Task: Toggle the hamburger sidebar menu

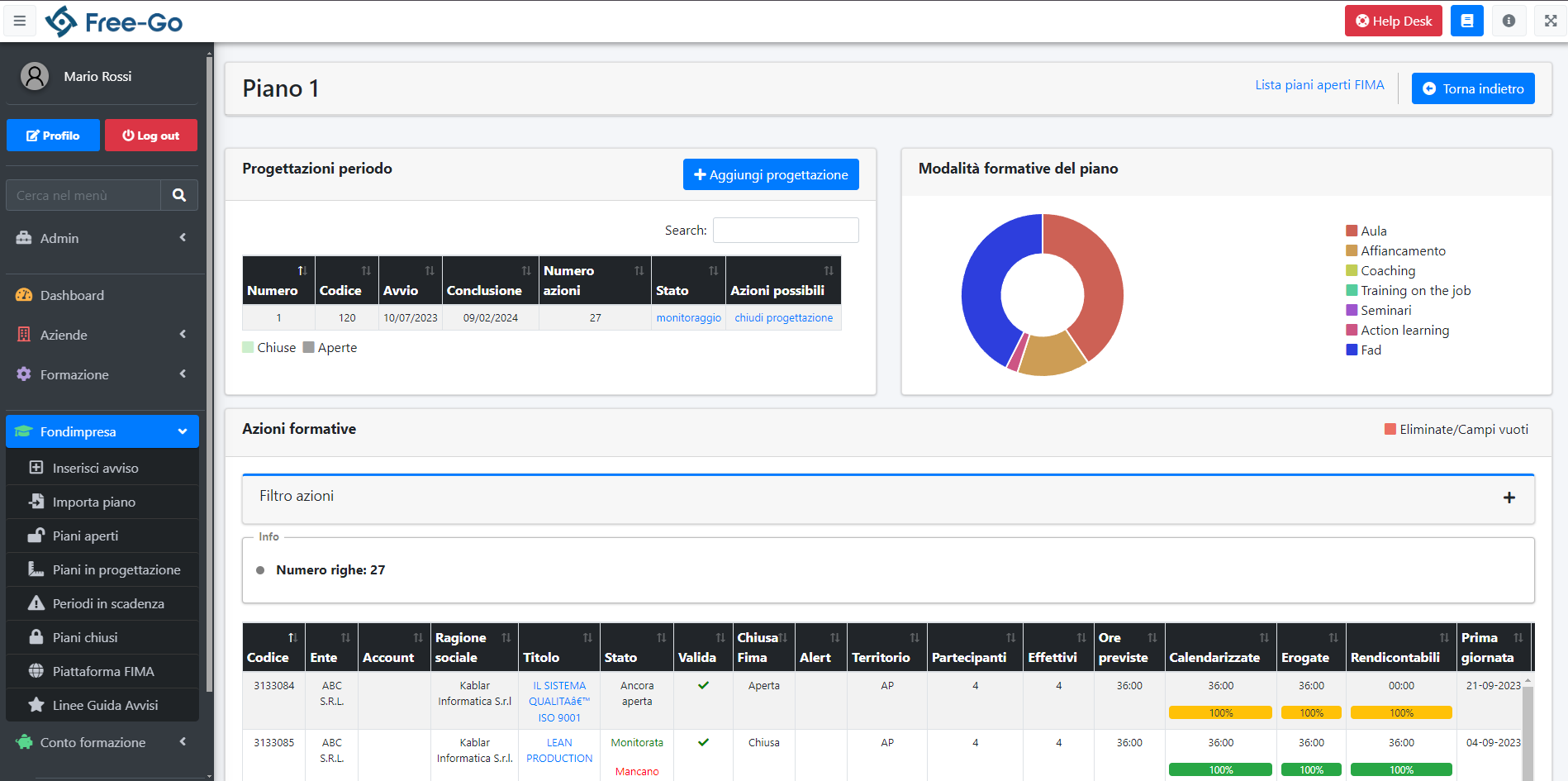Action: pos(20,21)
